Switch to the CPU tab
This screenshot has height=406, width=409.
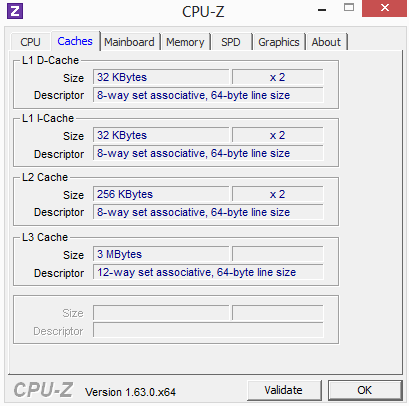coord(30,42)
